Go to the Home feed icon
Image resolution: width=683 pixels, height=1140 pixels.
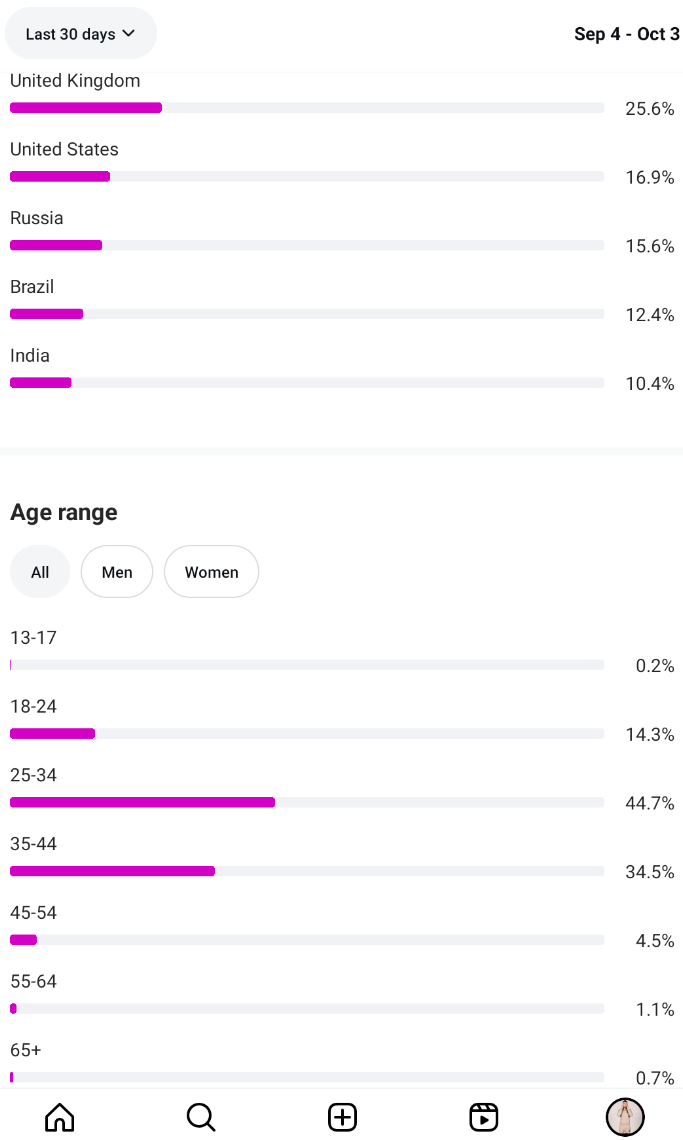click(60, 1117)
